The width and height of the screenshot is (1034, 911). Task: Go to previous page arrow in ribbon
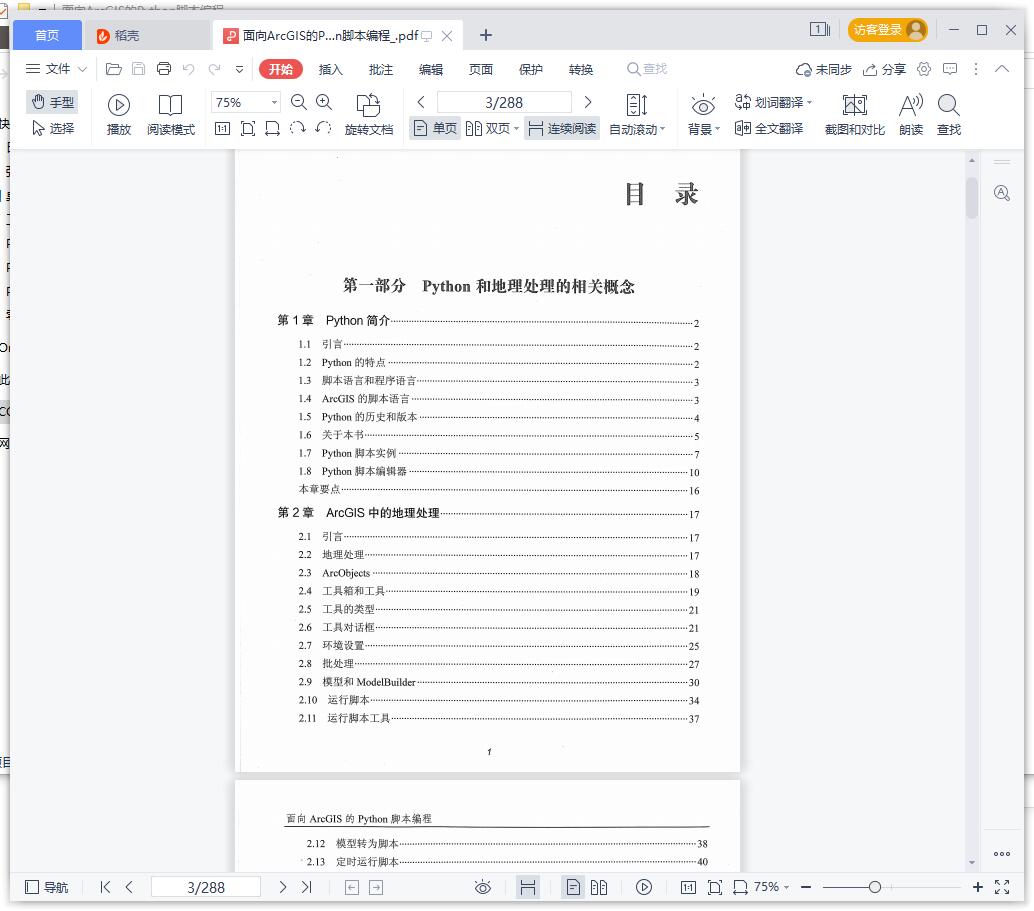(x=421, y=102)
